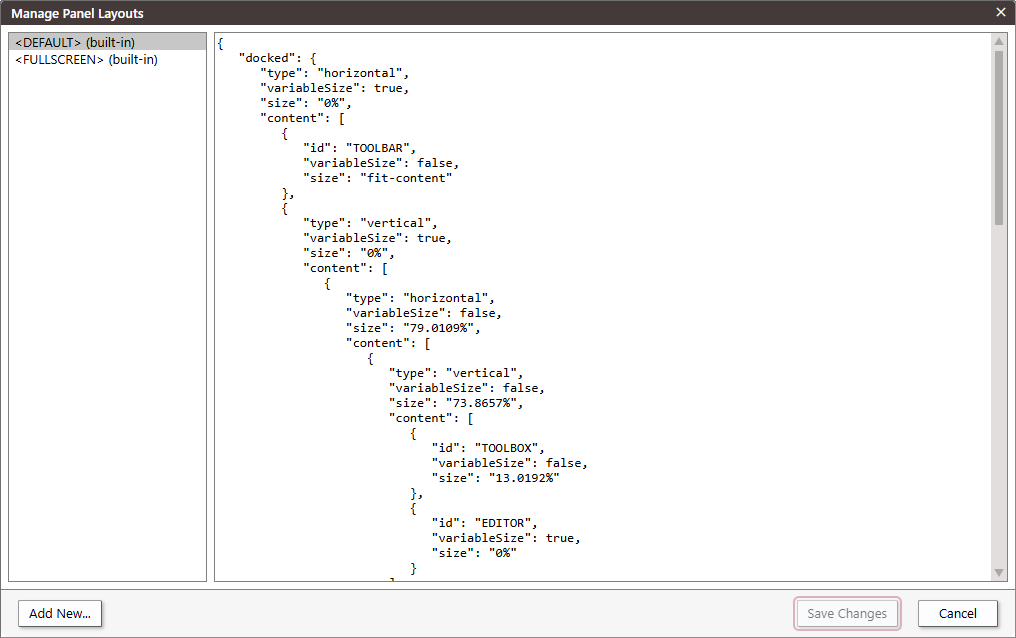This screenshot has width=1016, height=638.
Task: Click the Add New... button
Action: tap(59, 613)
